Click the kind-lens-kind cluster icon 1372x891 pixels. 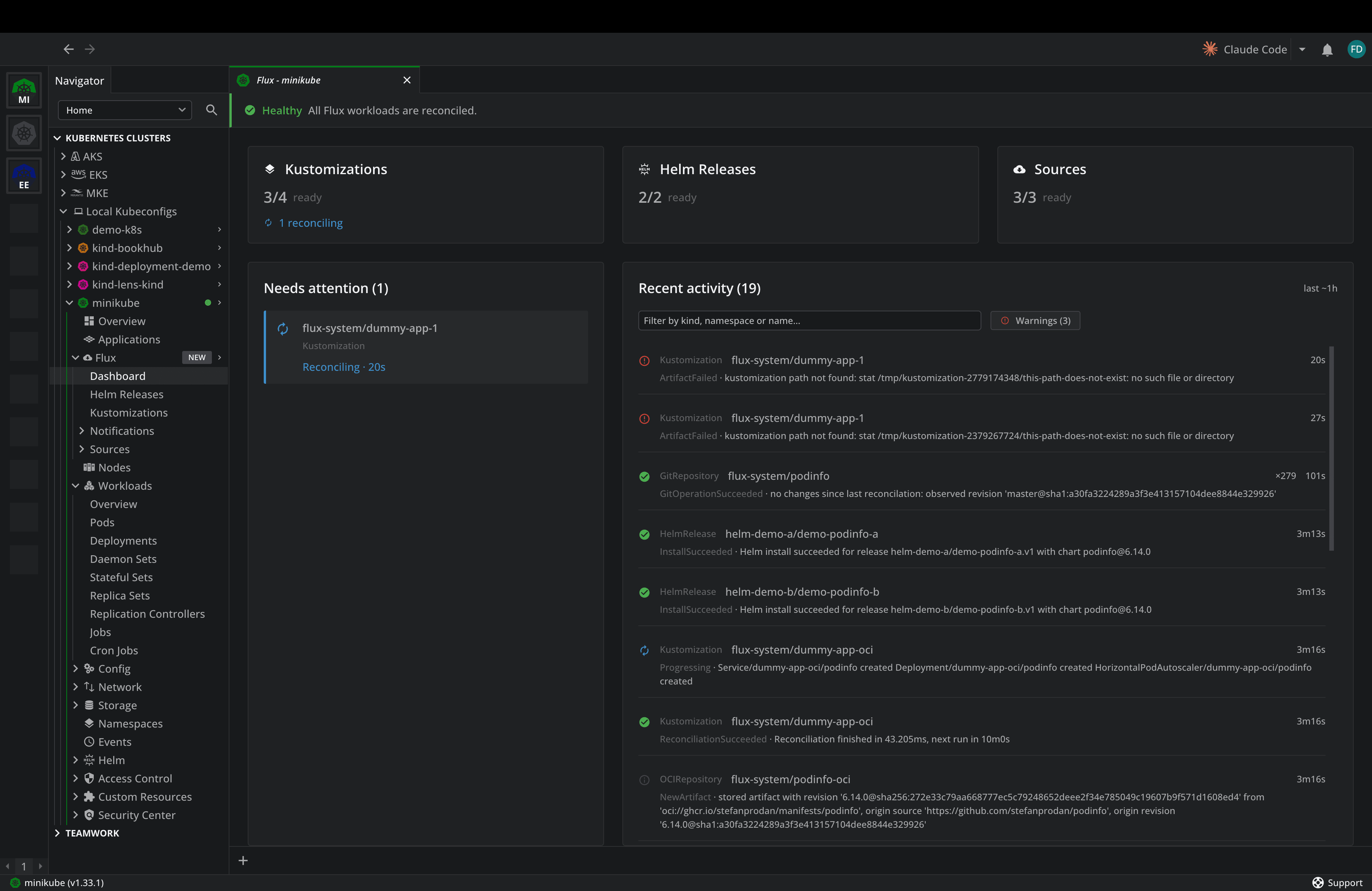(x=83, y=285)
